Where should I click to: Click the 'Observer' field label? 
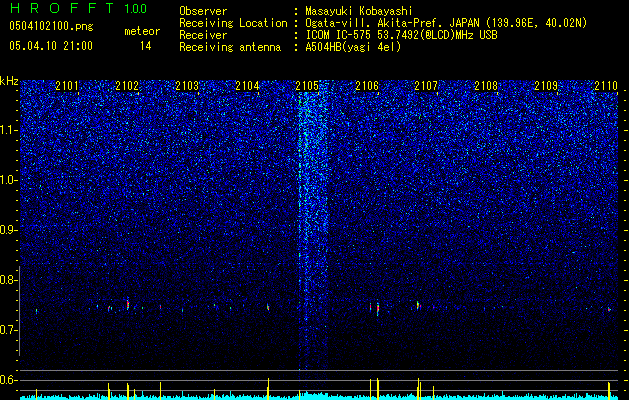click(x=203, y=11)
